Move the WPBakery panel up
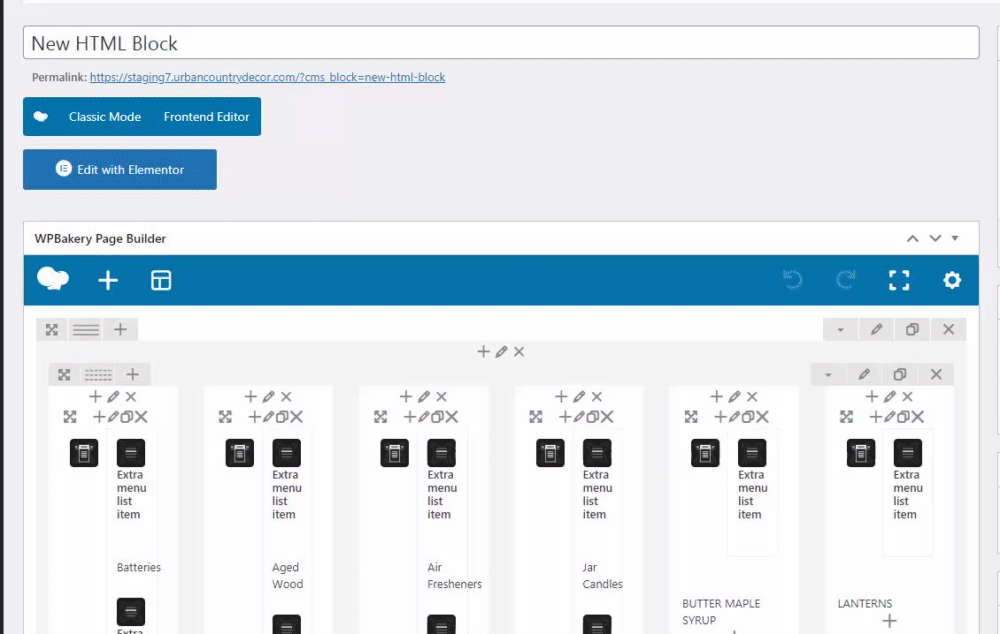This screenshot has width=1000, height=634. coord(913,239)
